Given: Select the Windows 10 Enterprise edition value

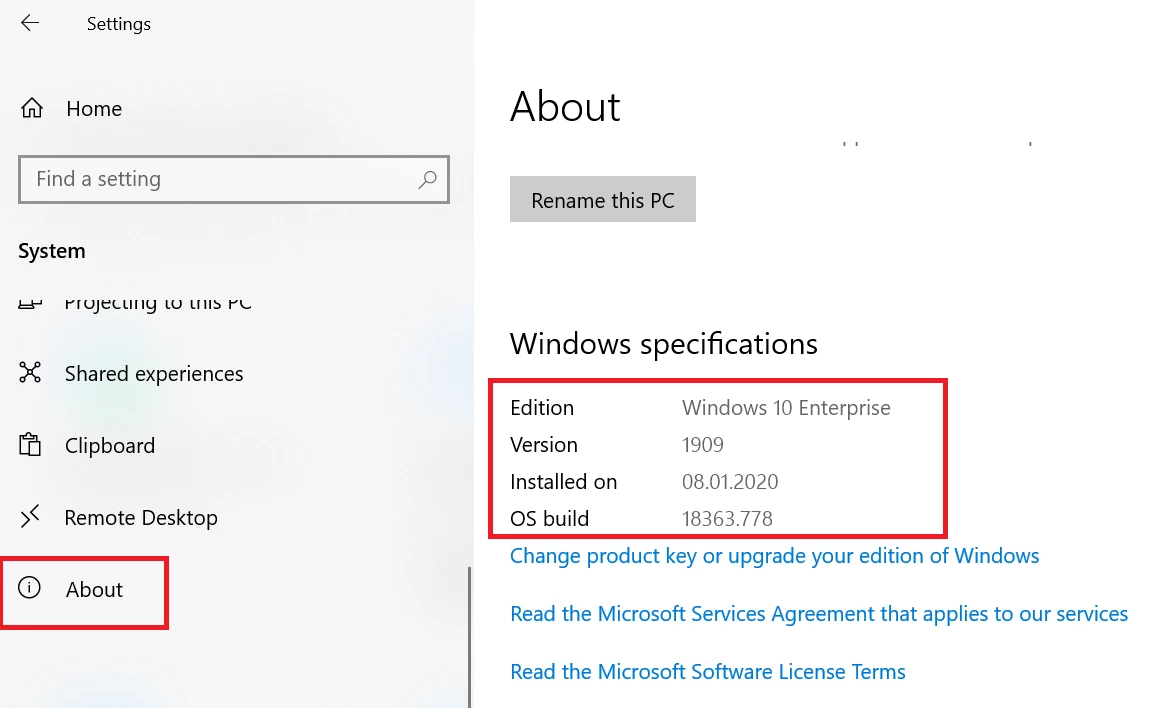Looking at the screenshot, I should (x=786, y=408).
